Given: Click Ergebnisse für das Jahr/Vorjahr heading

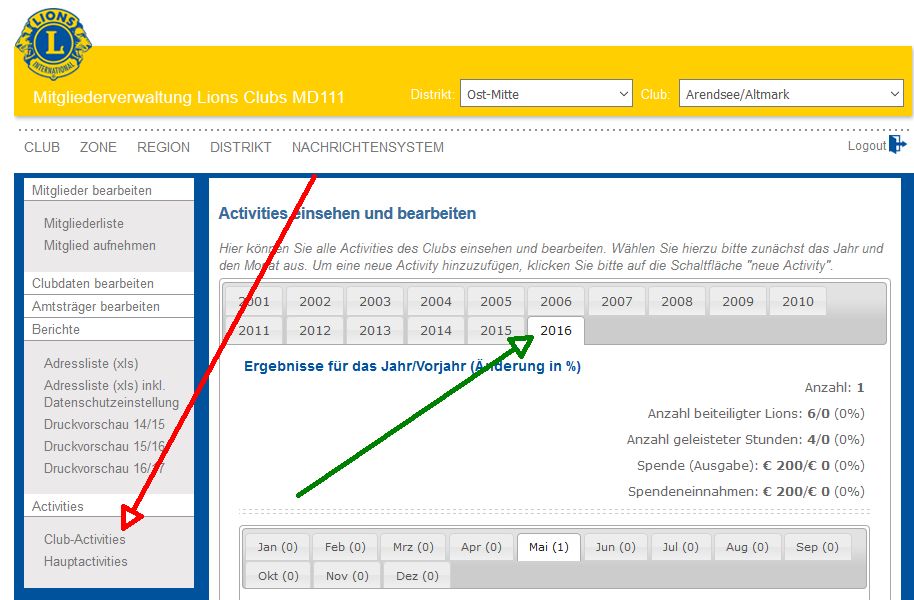Looking at the screenshot, I should pos(412,366).
